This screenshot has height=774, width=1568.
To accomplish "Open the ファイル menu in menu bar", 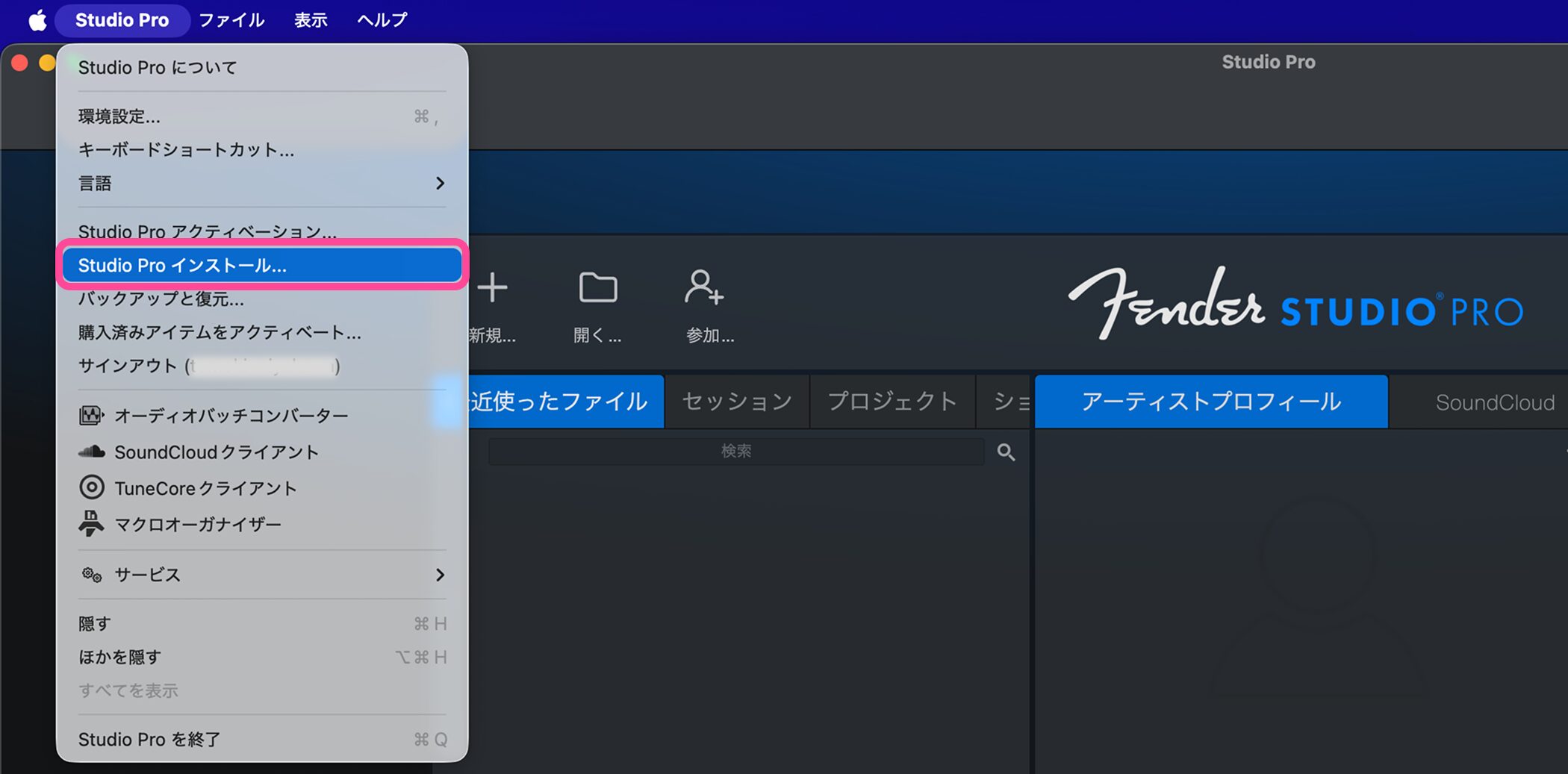I will click(x=231, y=20).
